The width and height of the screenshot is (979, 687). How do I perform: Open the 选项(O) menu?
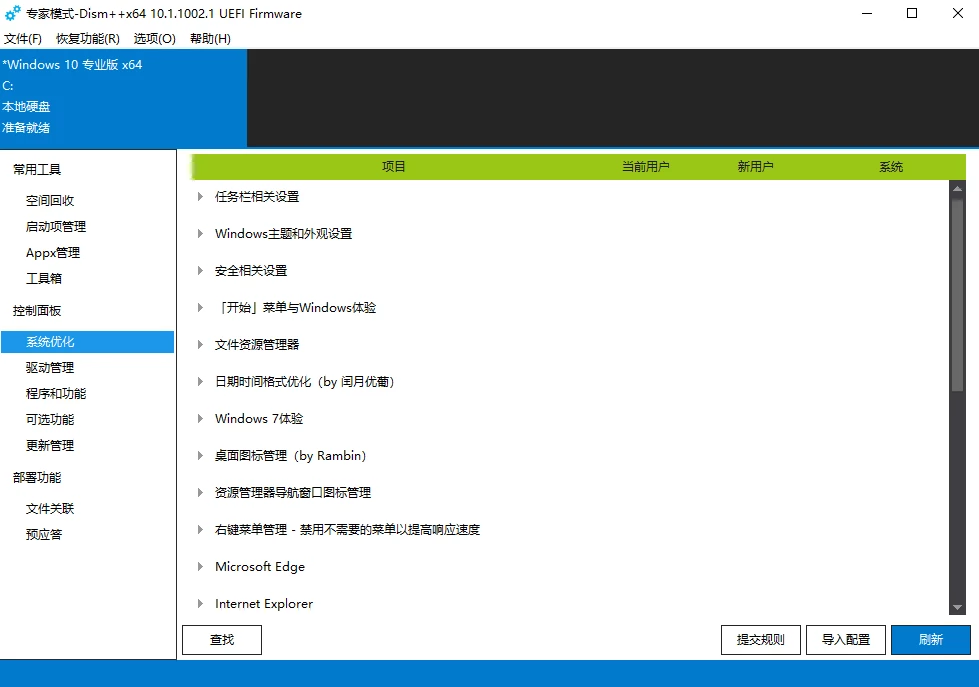point(154,39)
